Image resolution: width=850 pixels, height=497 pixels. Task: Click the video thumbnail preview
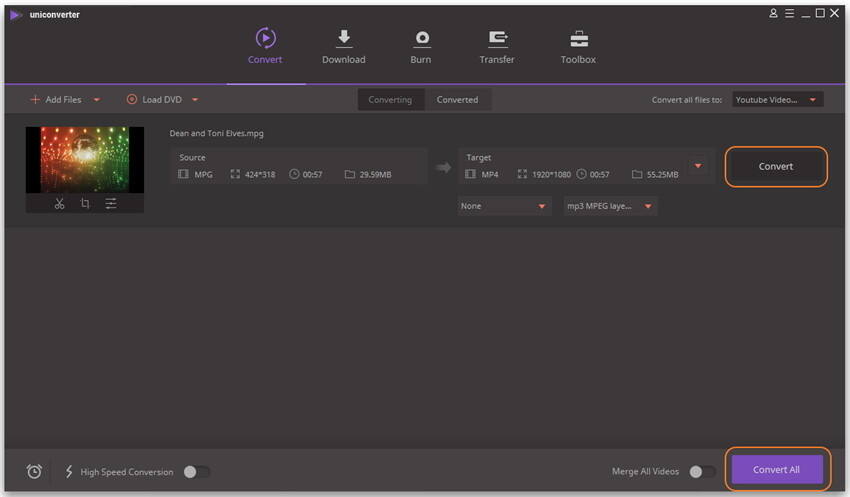click(x=85, y=160)
